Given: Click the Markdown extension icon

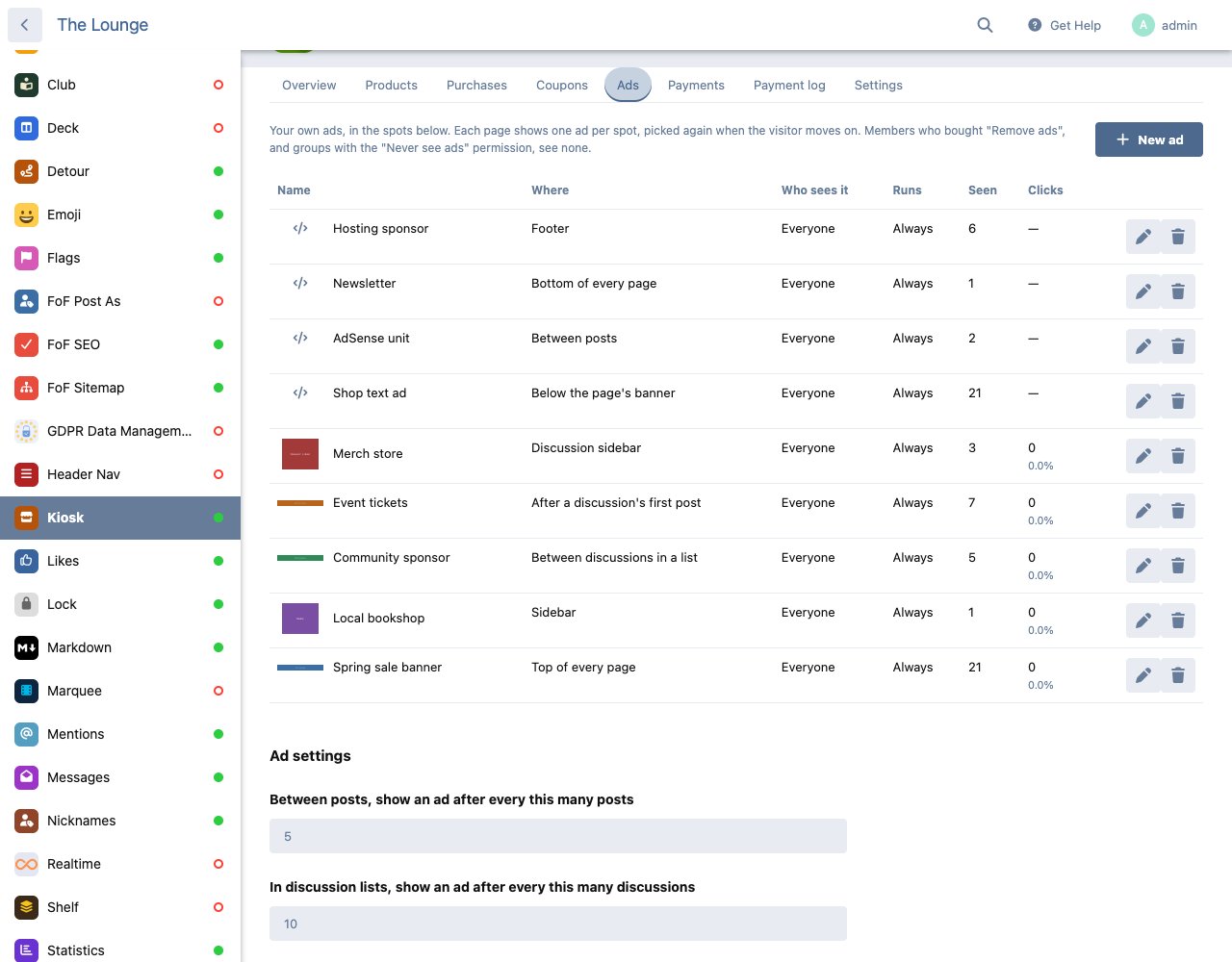Looking at the screenshot, I should pyautogui.click(x=27, y=647).
